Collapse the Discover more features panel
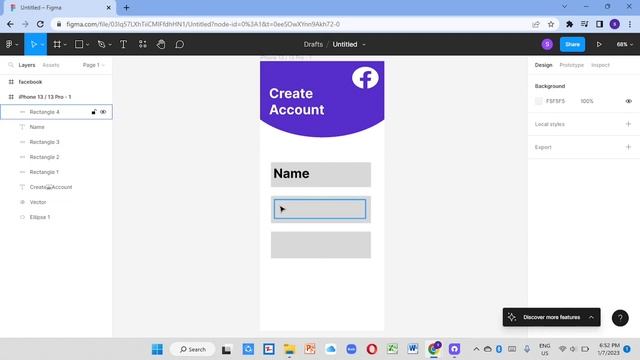This screenshot has height=360, width=640. (x=591, y=317)
